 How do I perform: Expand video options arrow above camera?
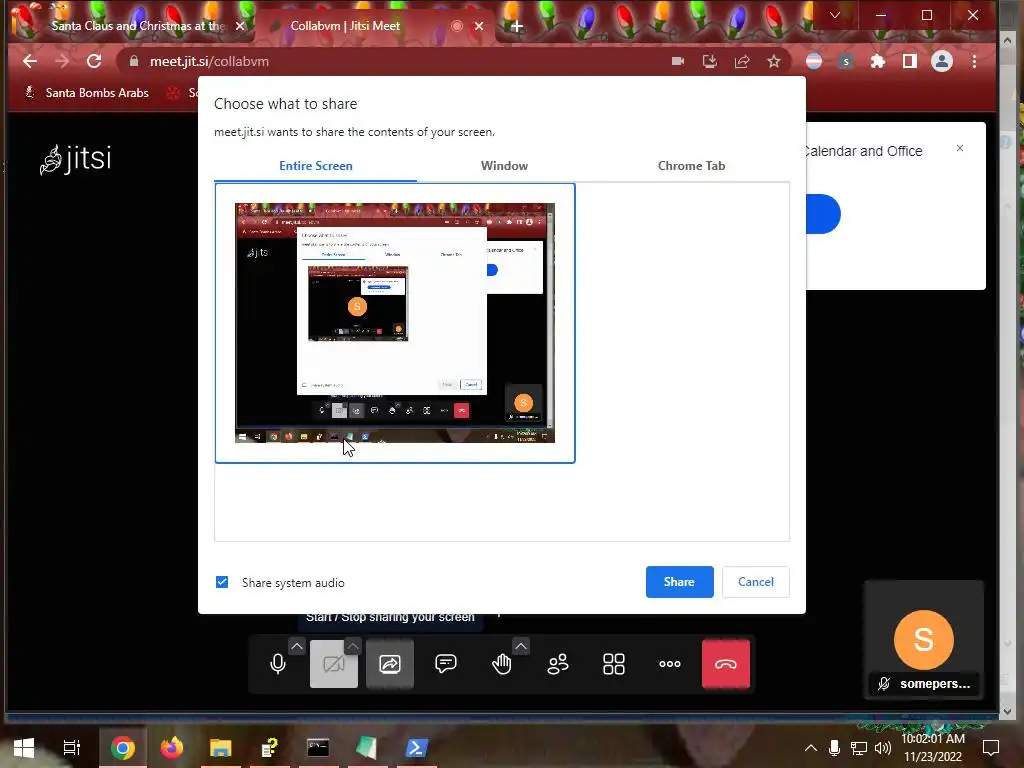(x=353, y=646)
